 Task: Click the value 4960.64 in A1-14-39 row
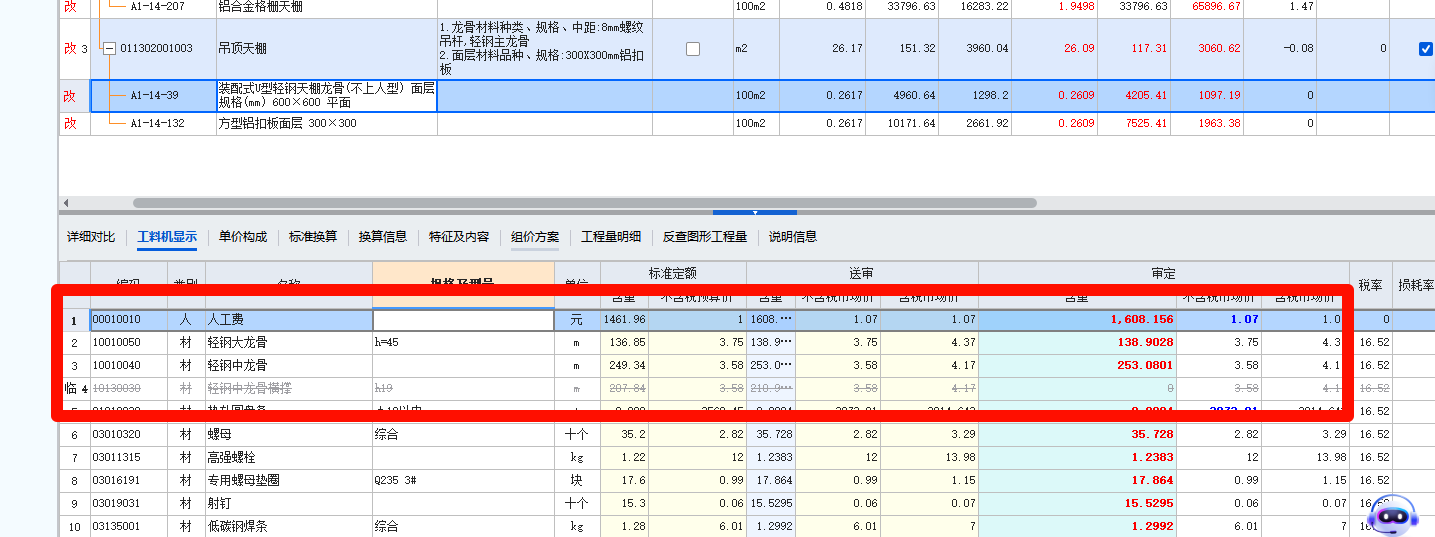[x=903, y=96]
